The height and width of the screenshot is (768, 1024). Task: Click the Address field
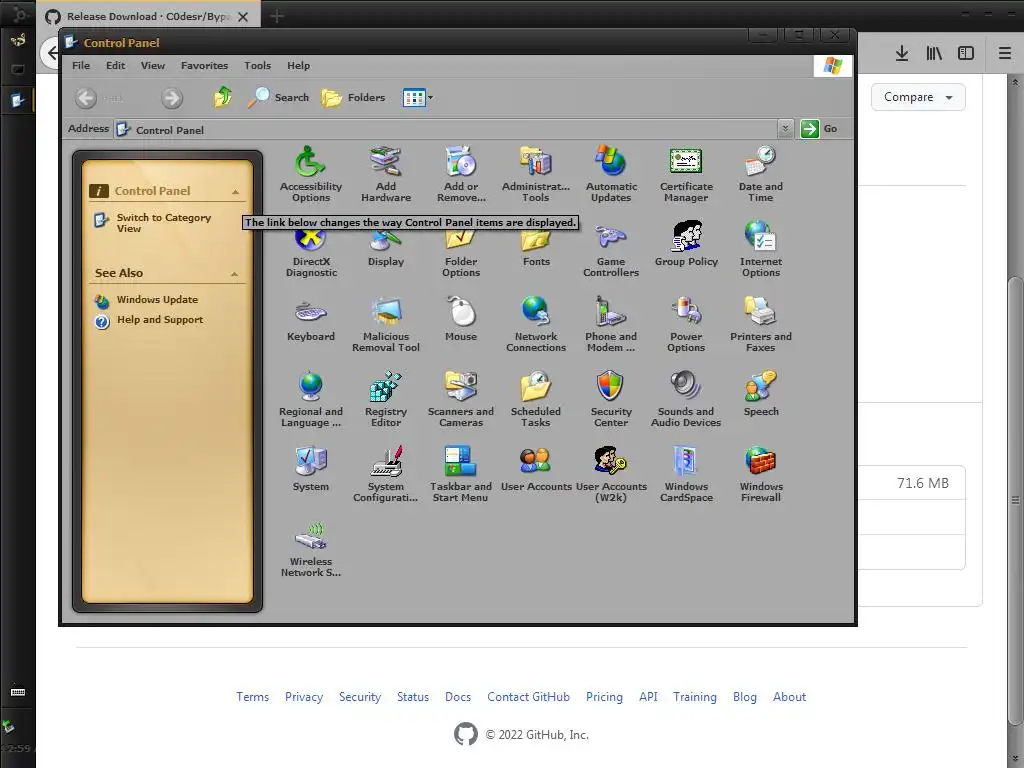pyautogui.click(x=445, y=129)
